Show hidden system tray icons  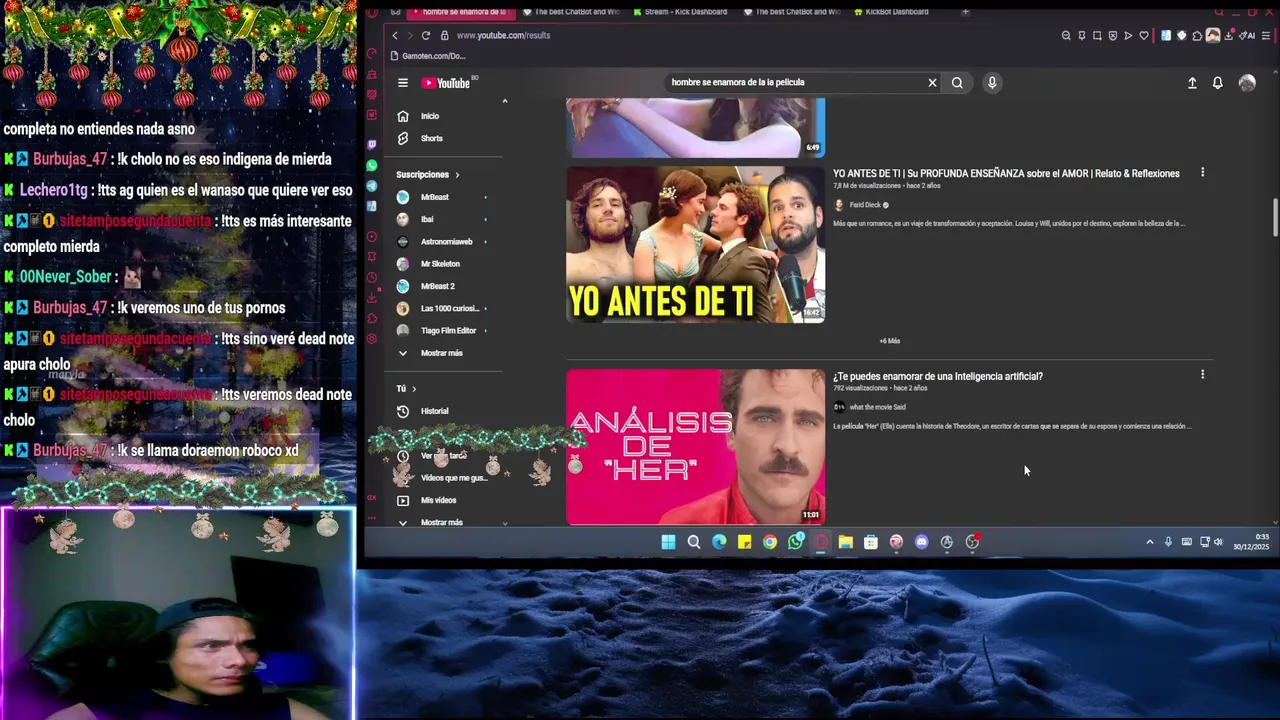tap(1150, 542)
